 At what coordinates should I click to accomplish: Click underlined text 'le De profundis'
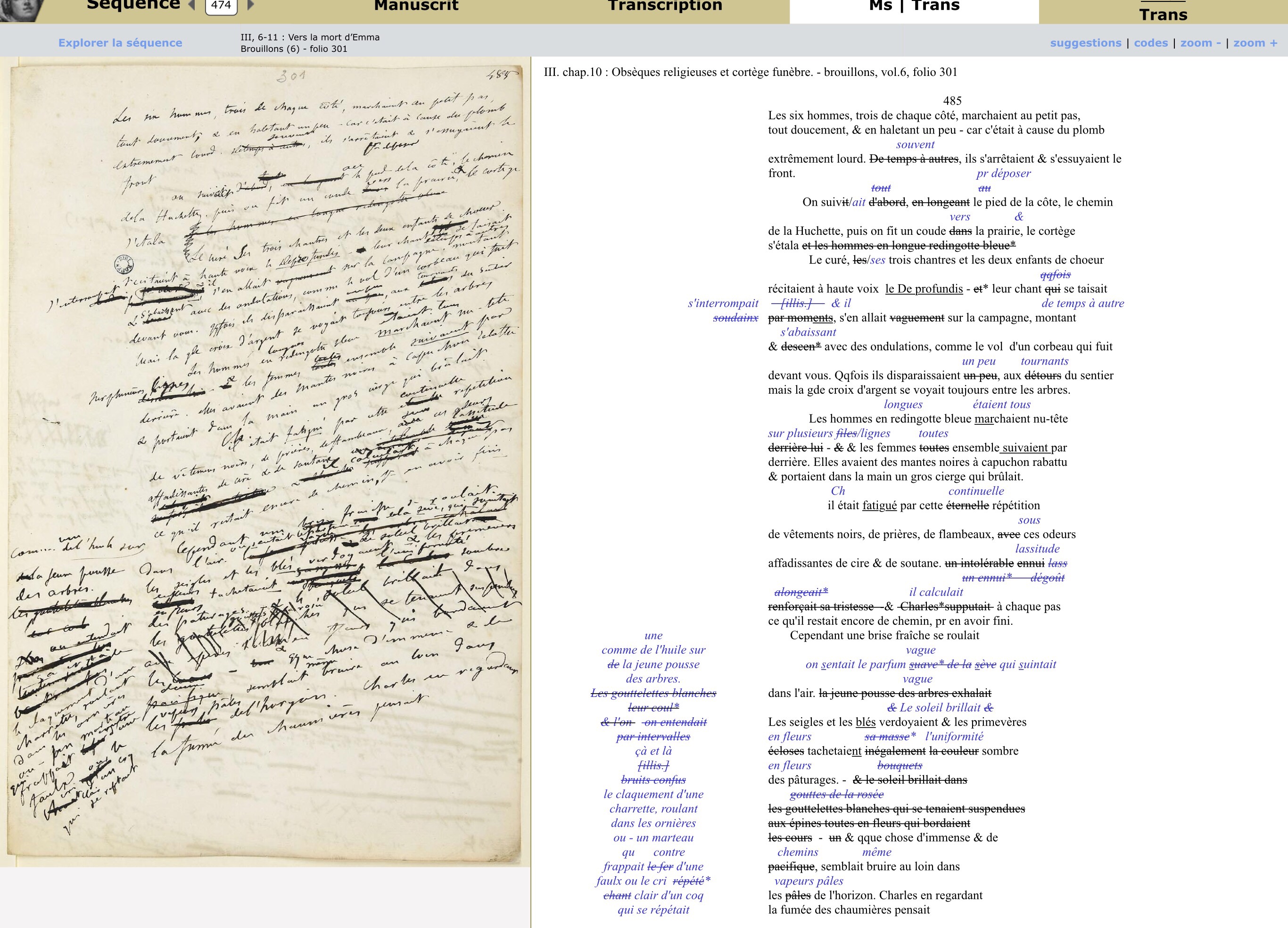924,289
